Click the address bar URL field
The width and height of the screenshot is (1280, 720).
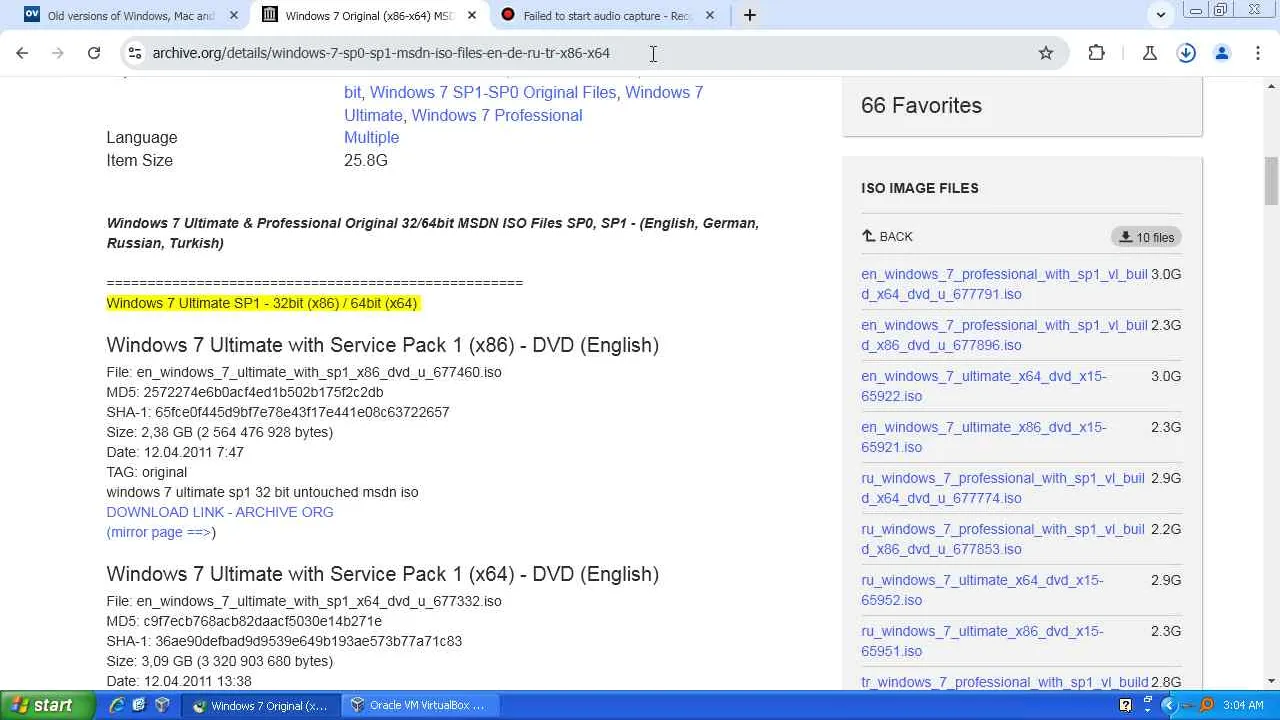(590, 53)
